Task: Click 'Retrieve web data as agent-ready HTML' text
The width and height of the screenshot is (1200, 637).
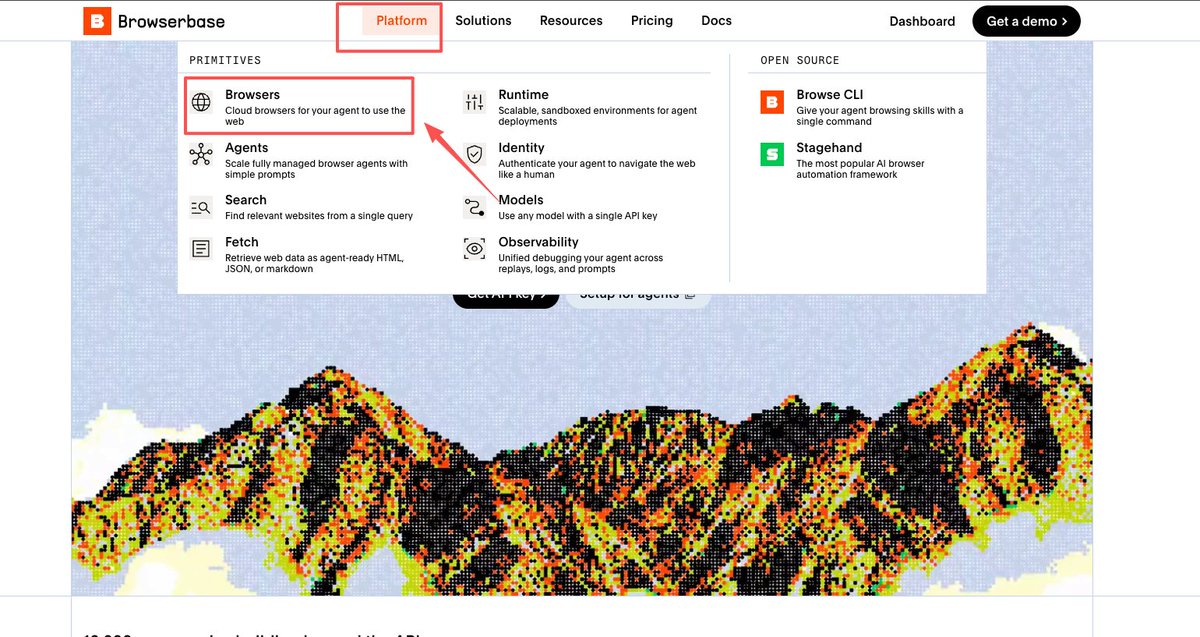Action: 314,263
